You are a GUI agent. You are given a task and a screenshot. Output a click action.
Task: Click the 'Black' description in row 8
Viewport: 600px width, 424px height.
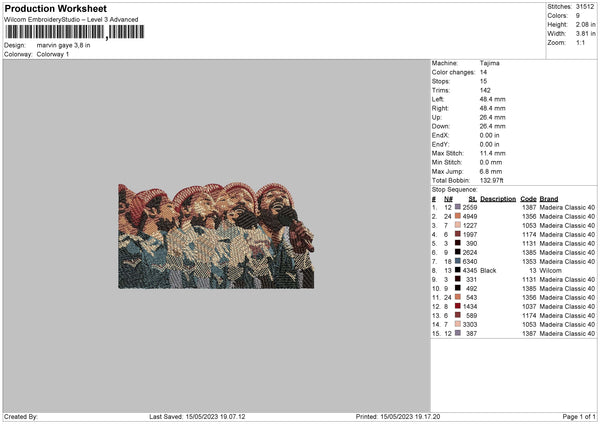click(x=488, y=271)
